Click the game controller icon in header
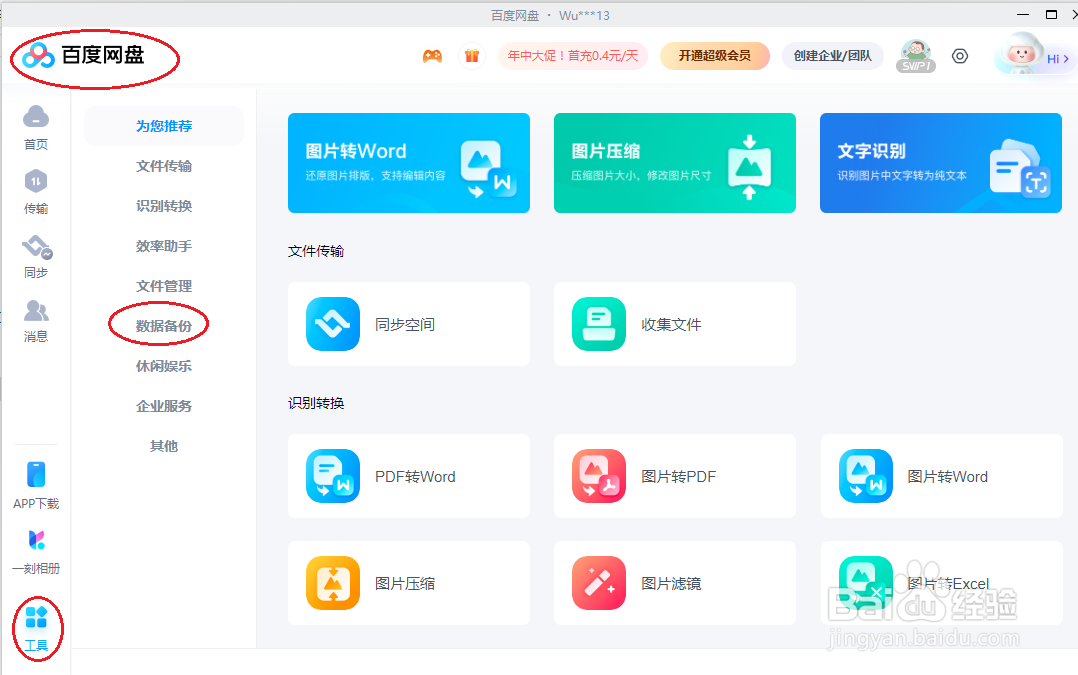 (x=432, y=56)
